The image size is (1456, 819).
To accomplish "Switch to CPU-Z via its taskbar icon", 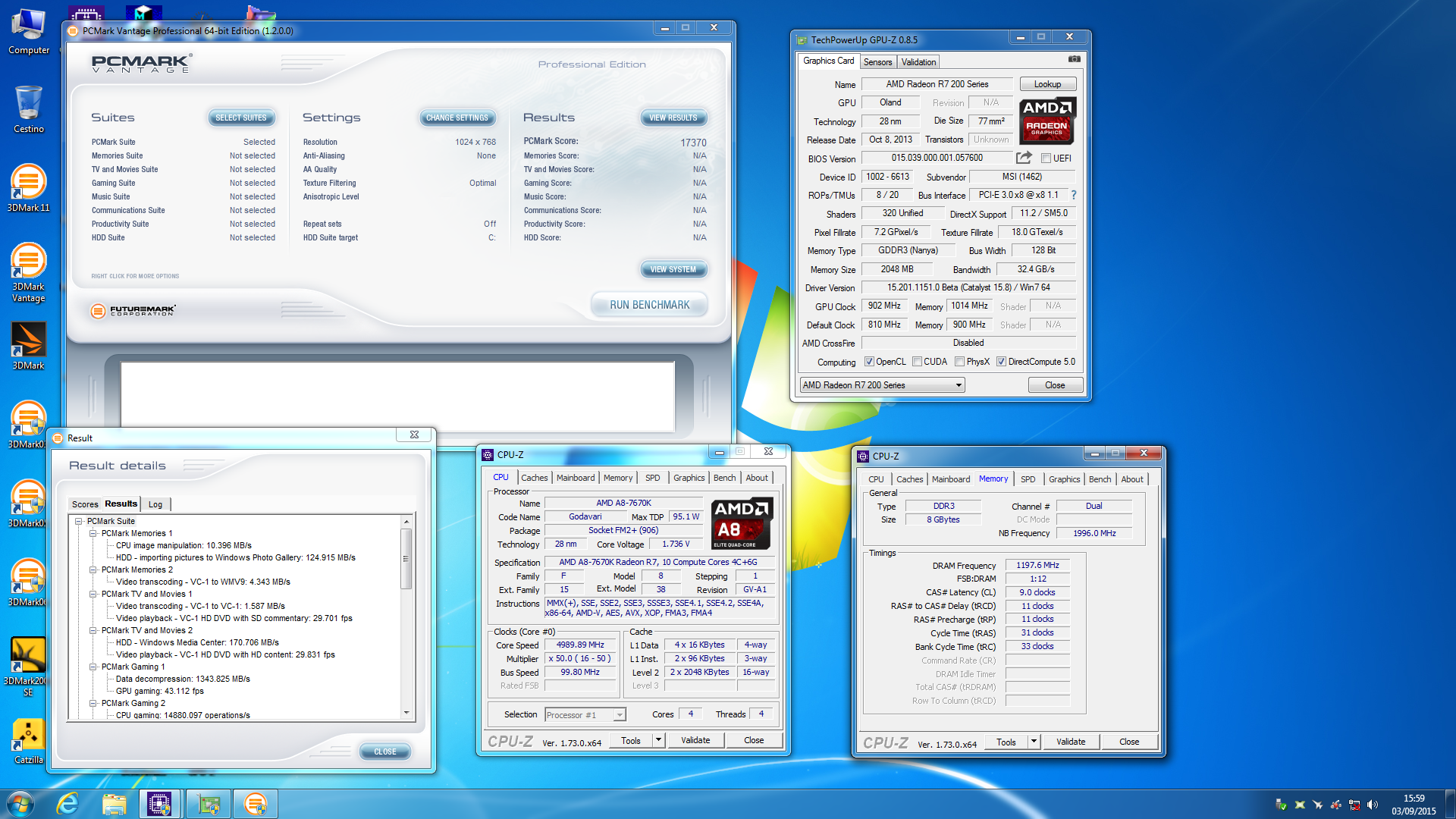I will [159, 804].
